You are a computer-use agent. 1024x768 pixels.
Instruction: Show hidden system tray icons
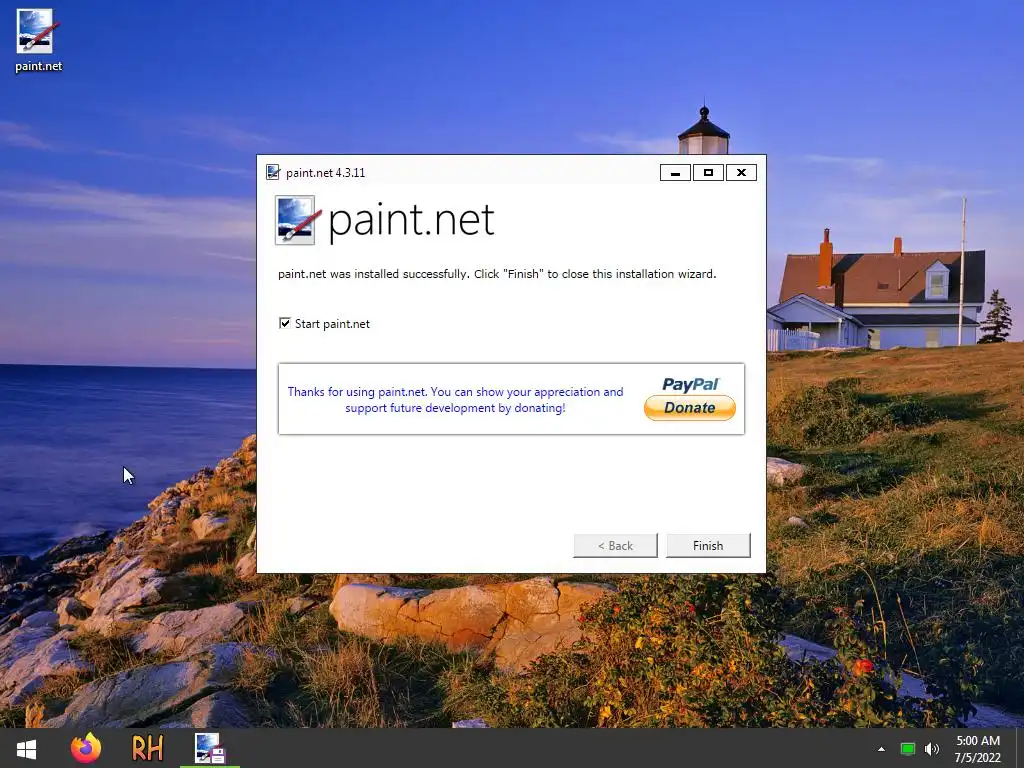(881, 749)
